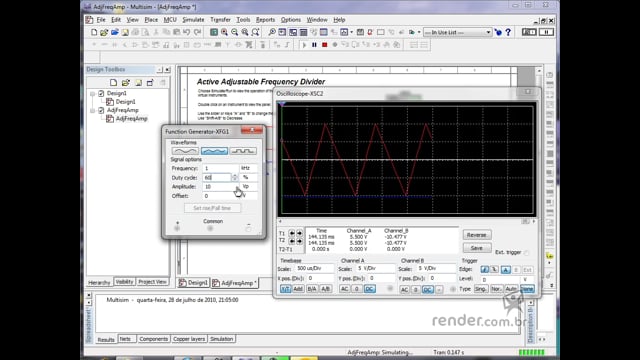Open frequency unit kHz dropdown

(x=248, y=168)
